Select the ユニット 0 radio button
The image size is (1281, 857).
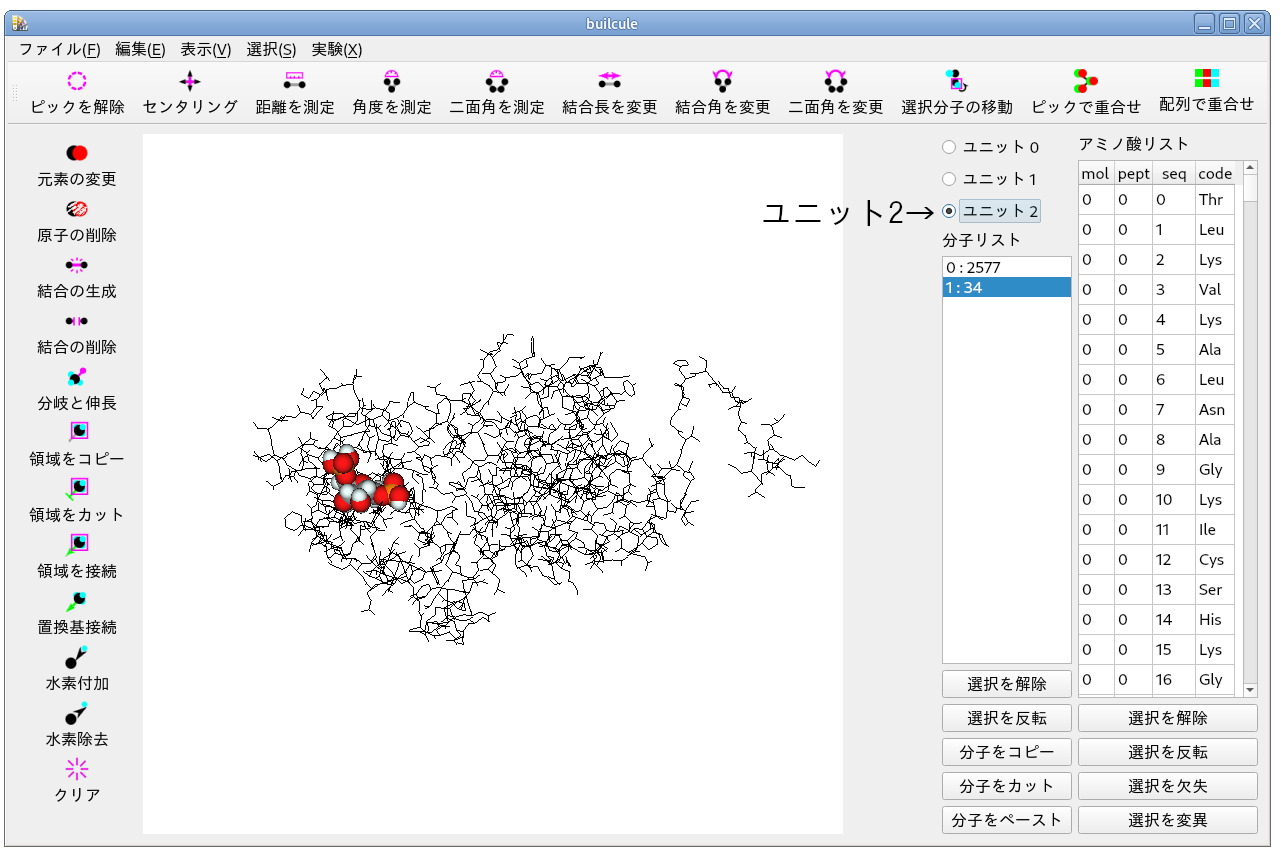tap(949, 147)
